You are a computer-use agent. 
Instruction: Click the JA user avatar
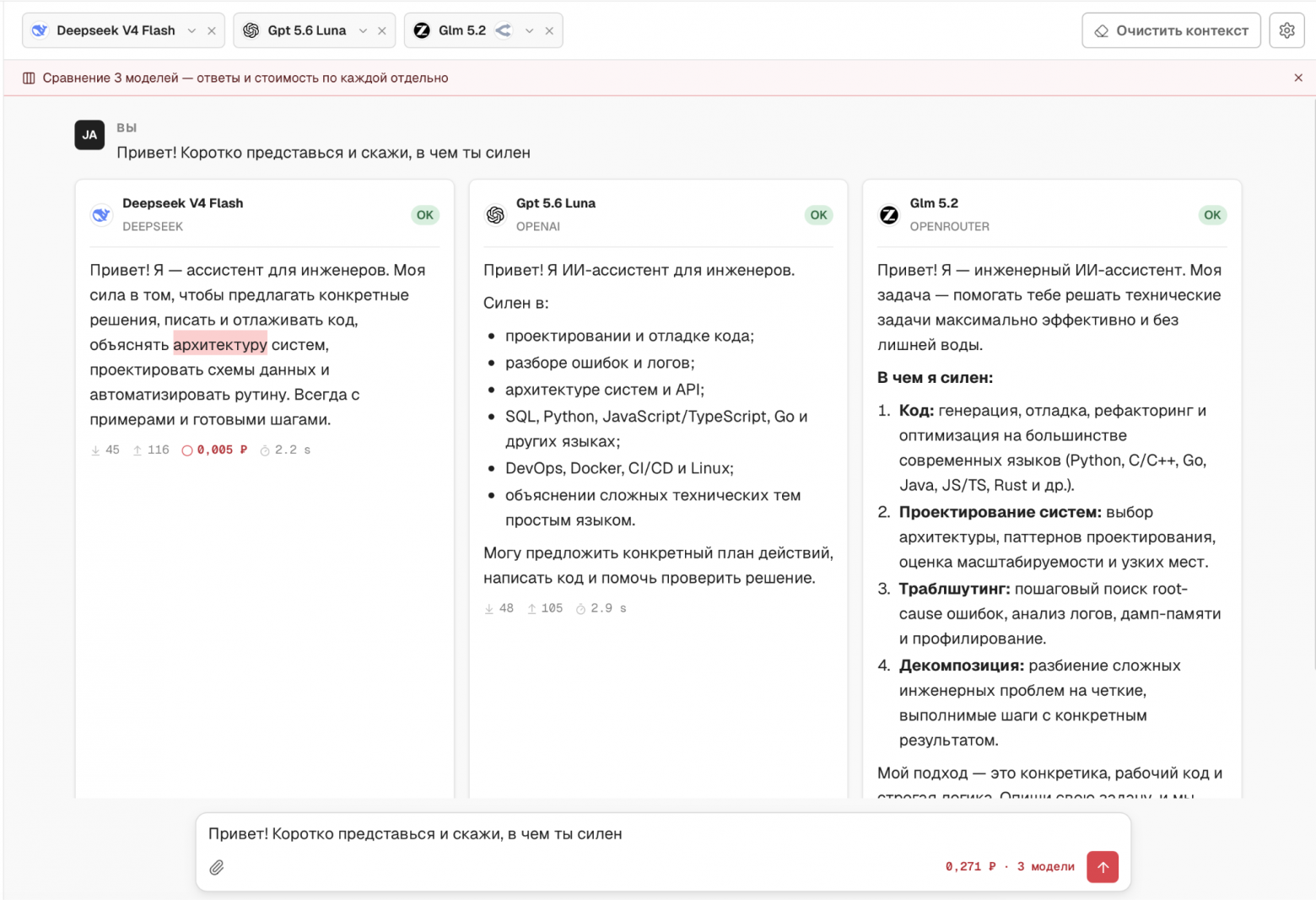(x=89, y=135)
